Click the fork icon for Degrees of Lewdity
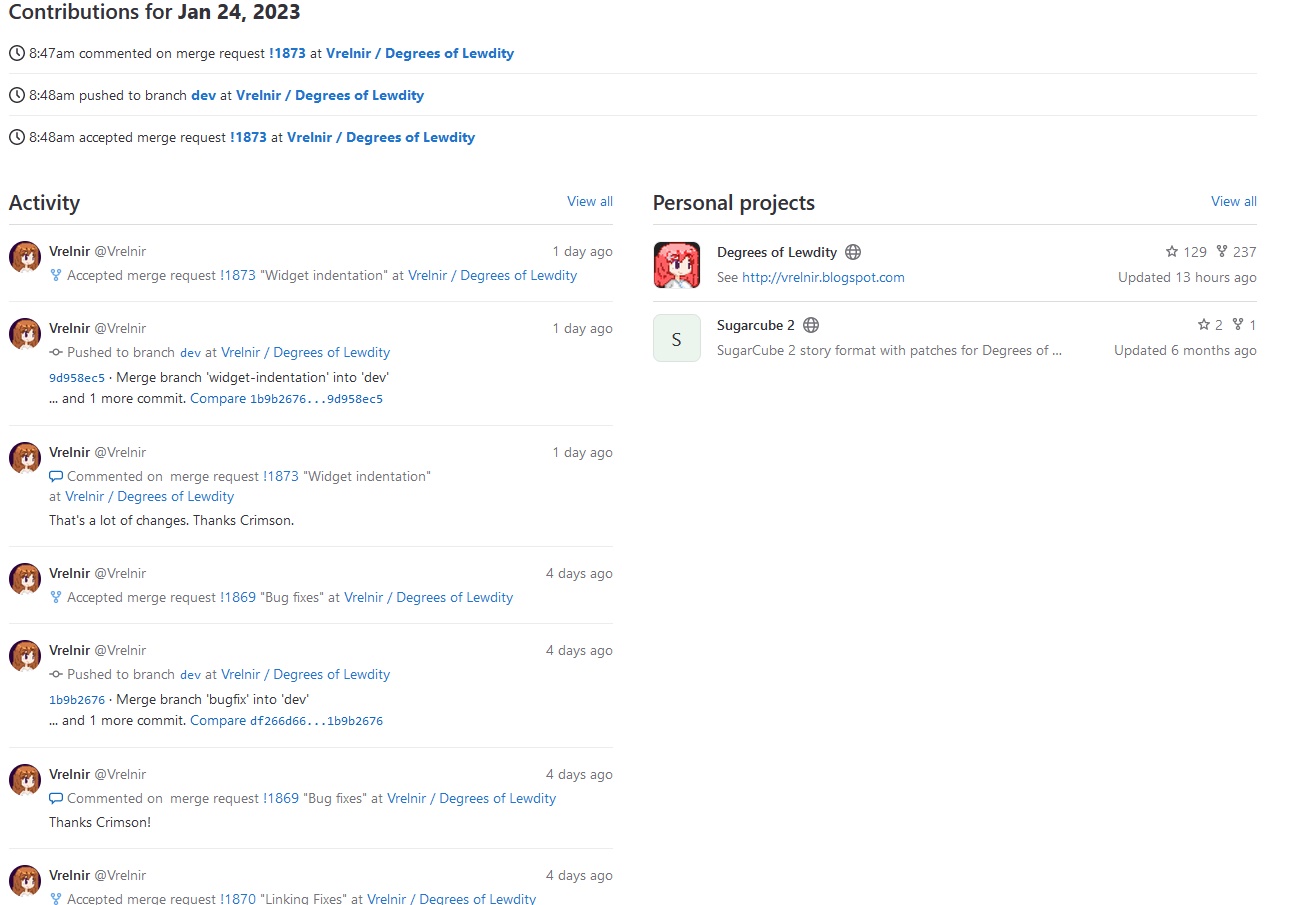1314x905 pixels. [1221, 252]
